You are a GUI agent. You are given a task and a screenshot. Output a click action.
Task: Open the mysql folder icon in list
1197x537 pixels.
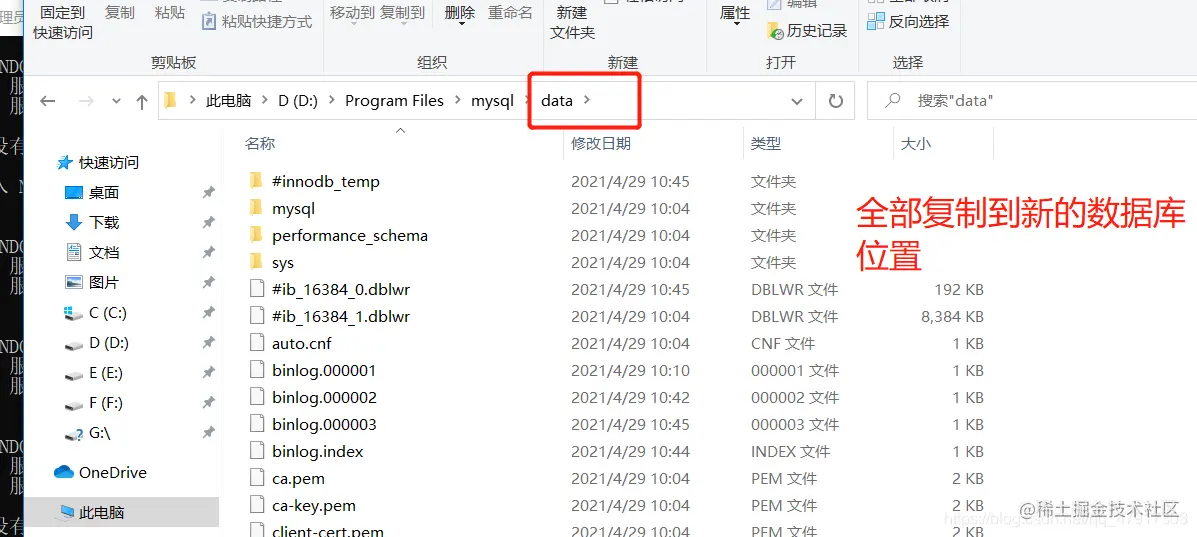256,209
